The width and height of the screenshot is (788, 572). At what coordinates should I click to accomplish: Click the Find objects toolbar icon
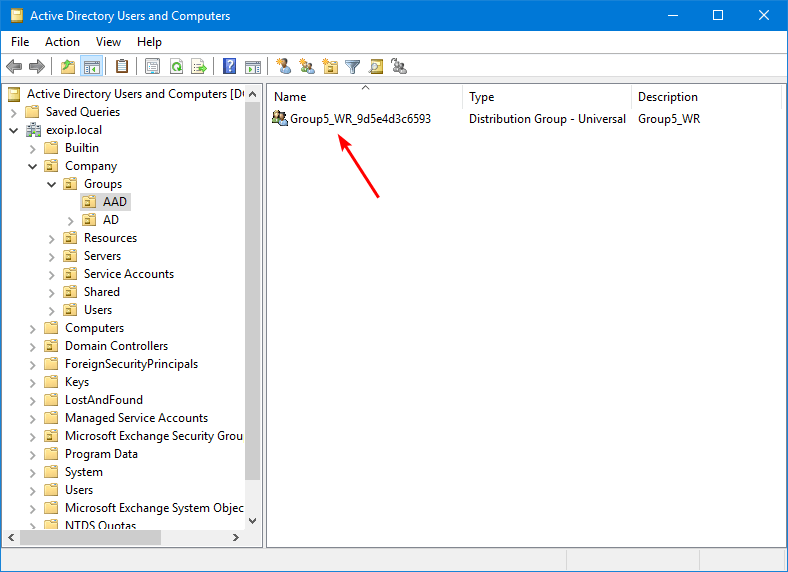coord(376,67)
